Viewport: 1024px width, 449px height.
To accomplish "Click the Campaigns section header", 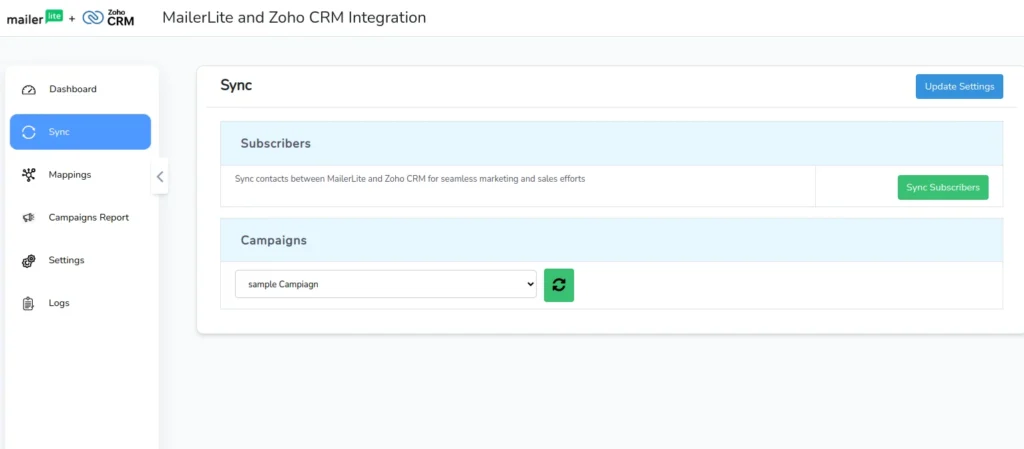I will point(274,240).
